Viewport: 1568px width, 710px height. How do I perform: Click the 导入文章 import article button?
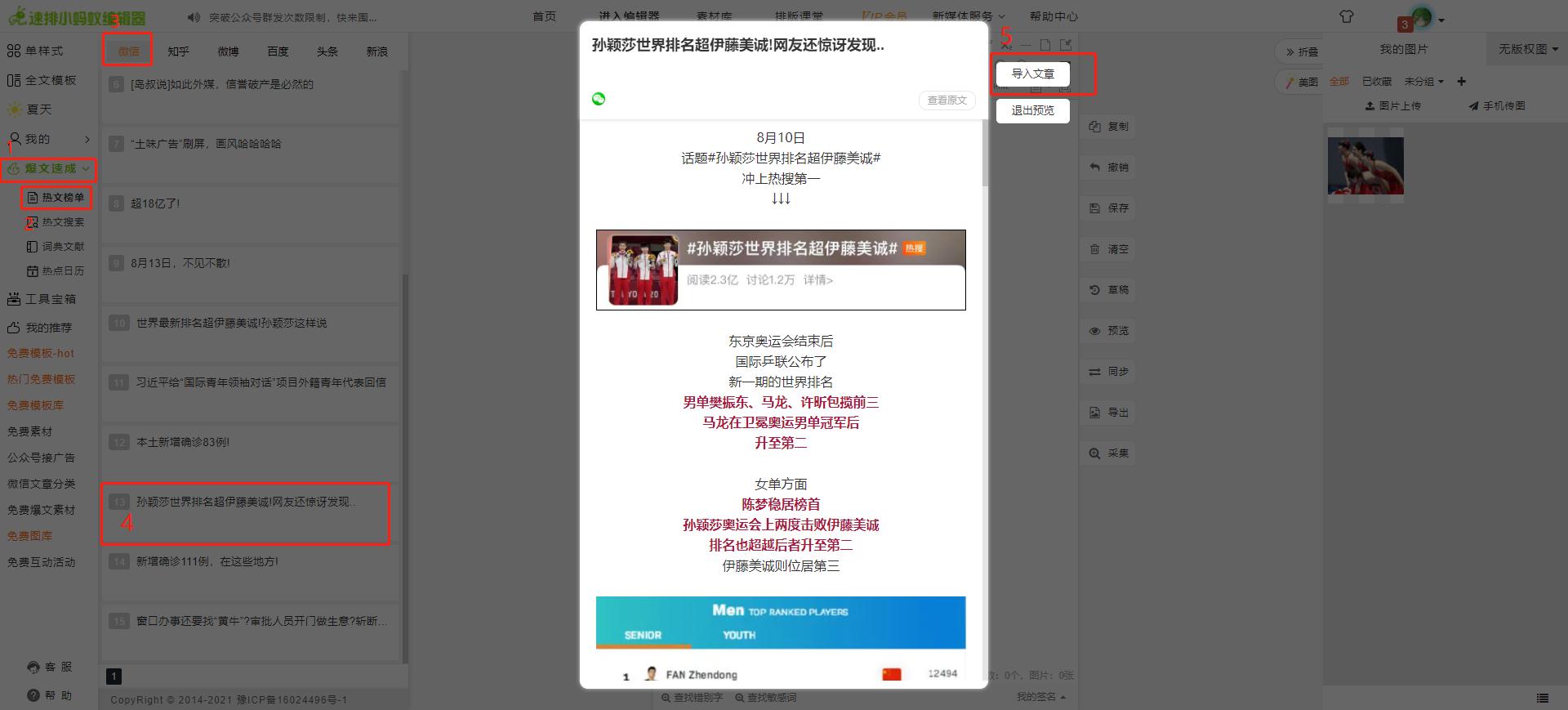[1032, 74]
